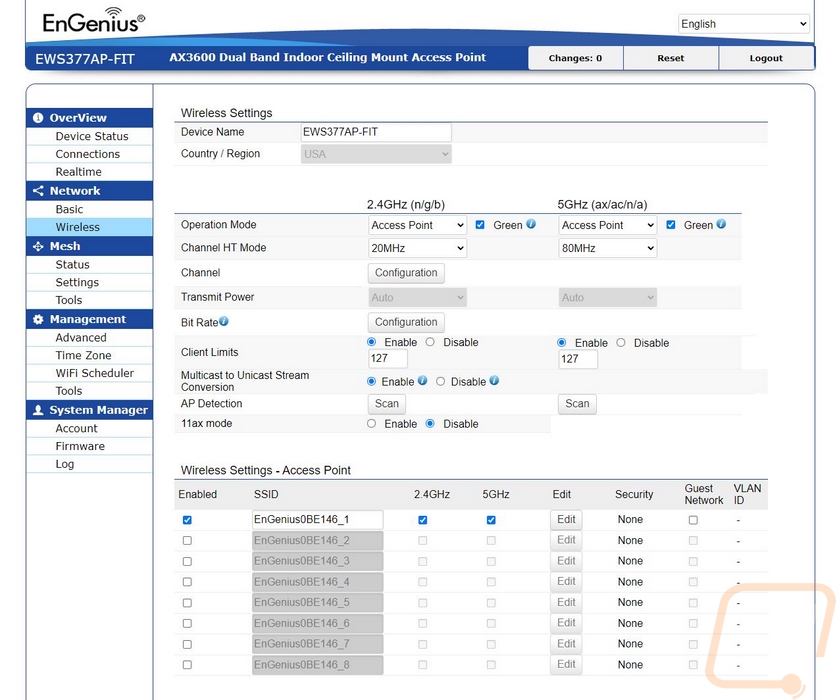Click the Bit Rate info icon
837x700 pixels.
[224, 321]
